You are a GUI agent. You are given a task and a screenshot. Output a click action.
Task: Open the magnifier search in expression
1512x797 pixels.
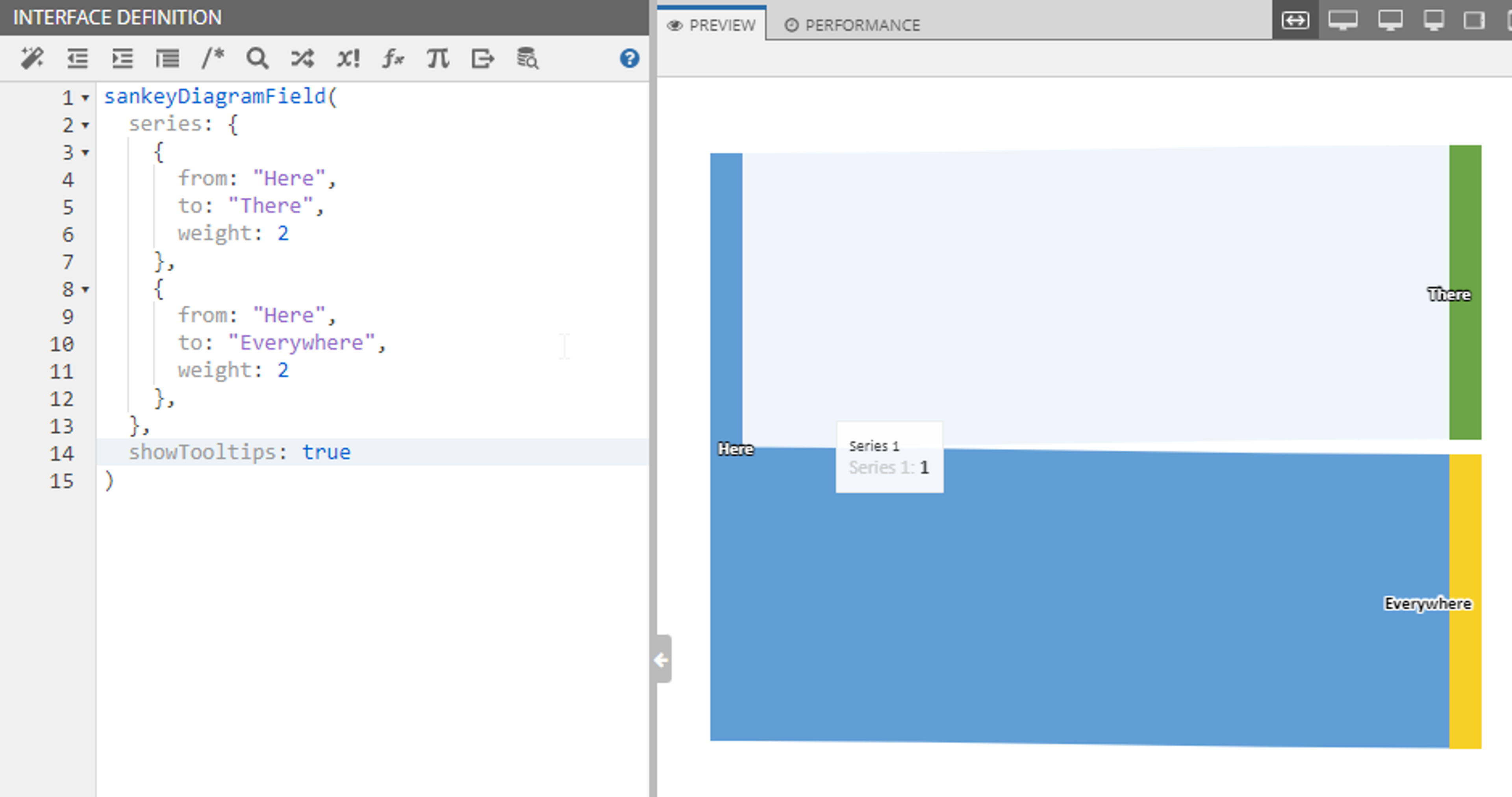pyautogui.click(x=258, y=58)
